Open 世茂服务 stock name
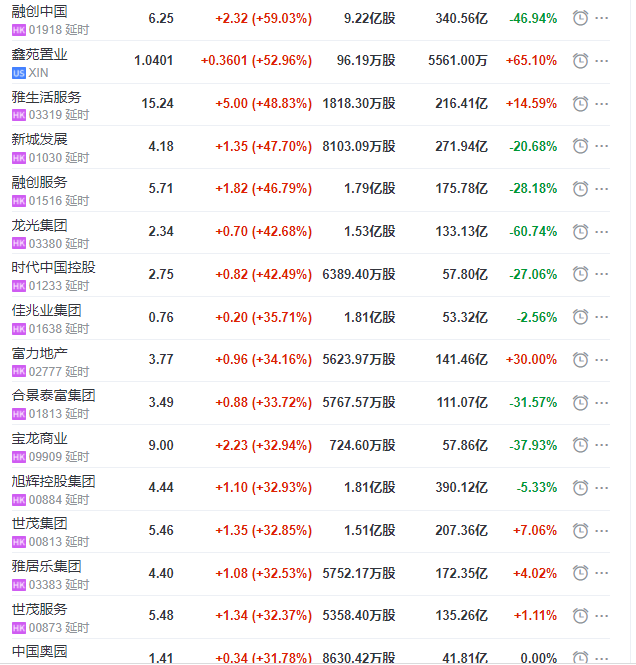Viewport: 636px width, 665px height. [39, 609]
